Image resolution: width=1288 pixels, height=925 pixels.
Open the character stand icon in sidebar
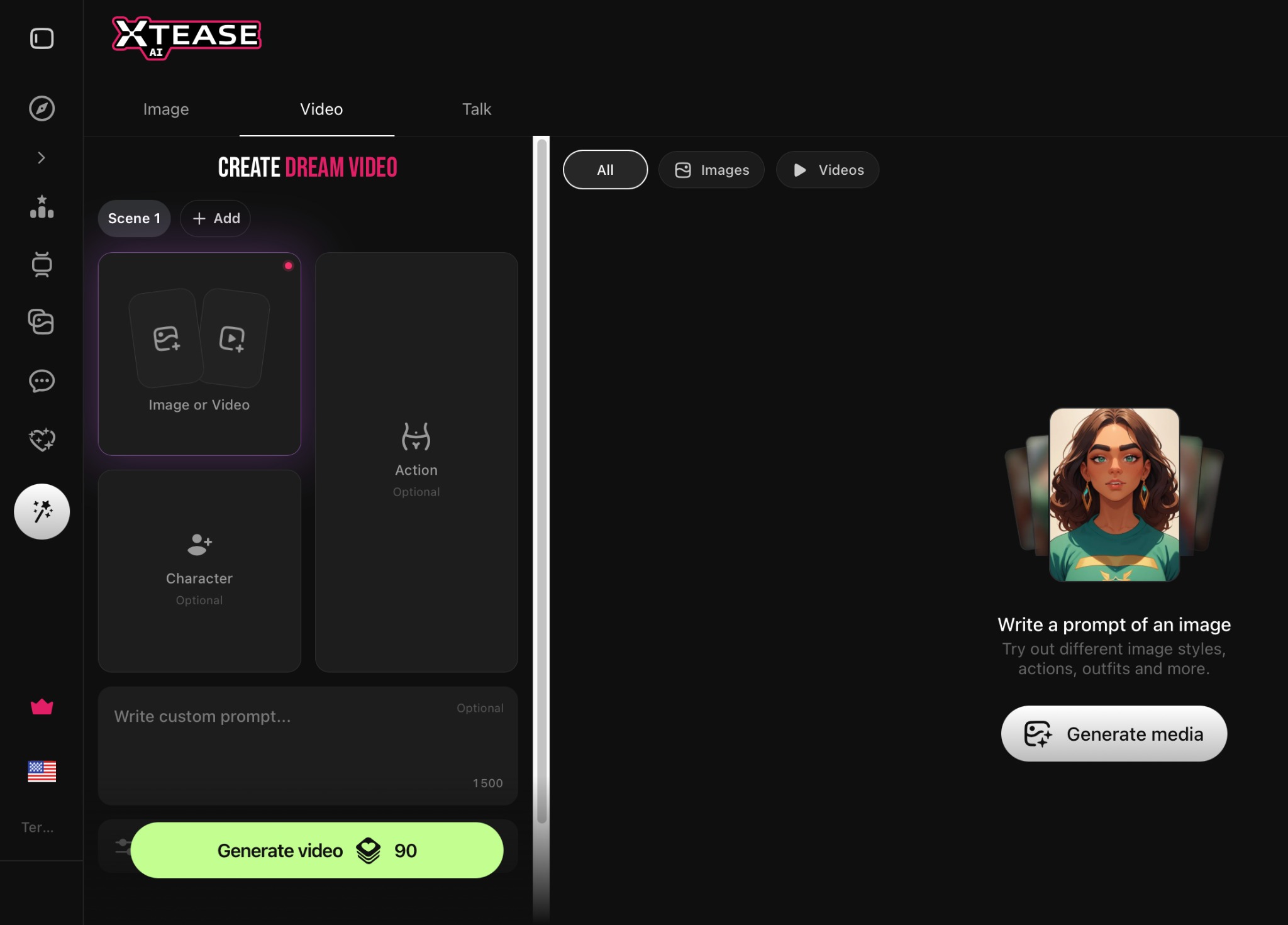[x=42, y=264]
